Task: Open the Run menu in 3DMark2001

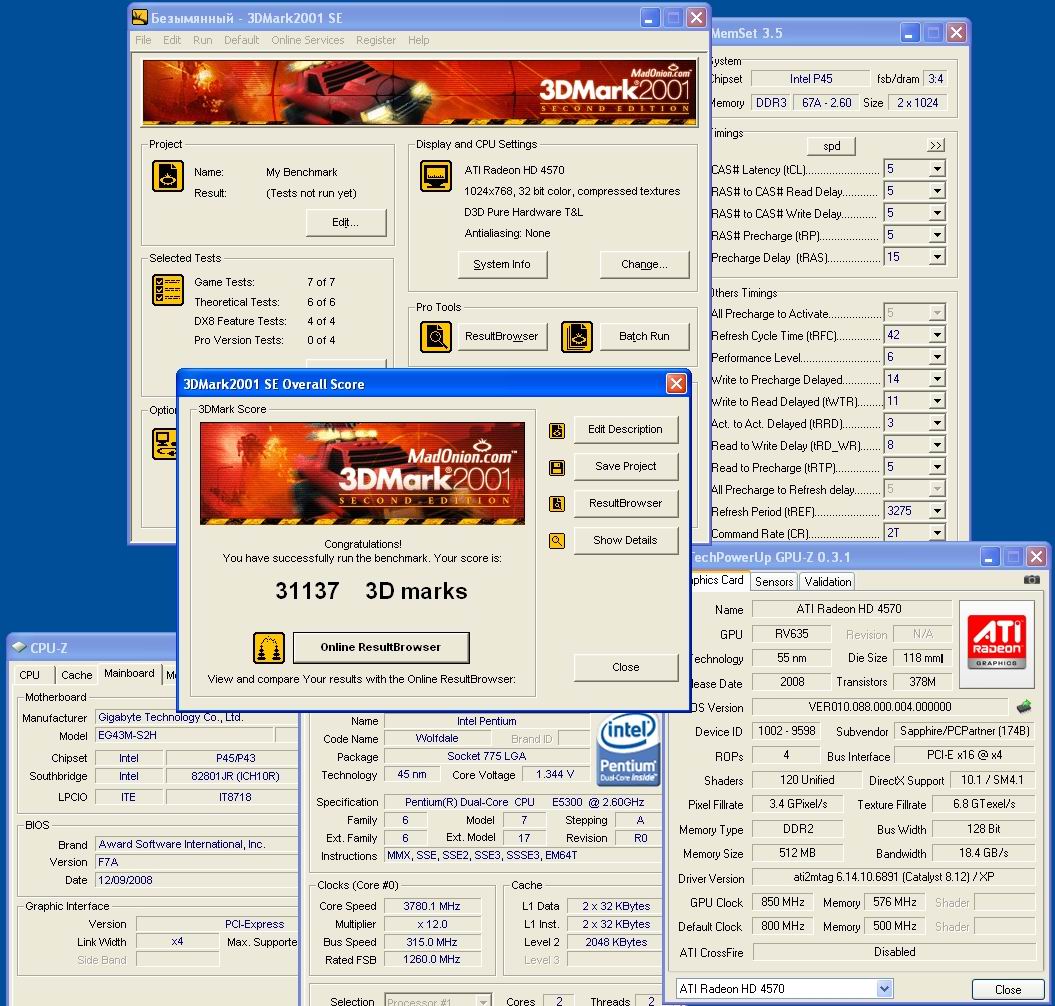Action: [x=203, y=40]
